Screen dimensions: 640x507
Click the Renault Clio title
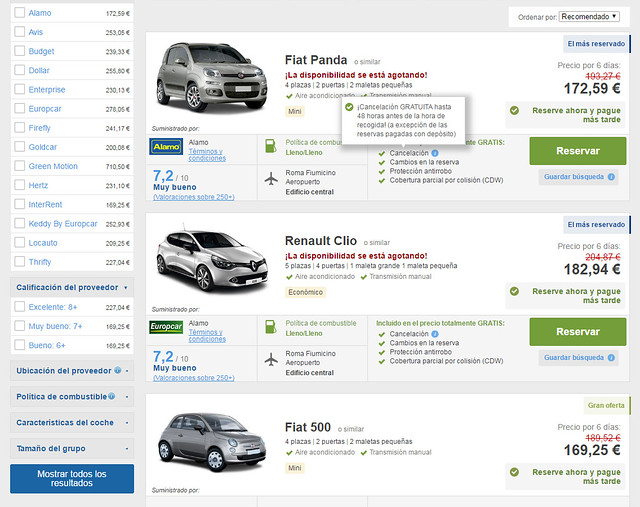point(321,241)
